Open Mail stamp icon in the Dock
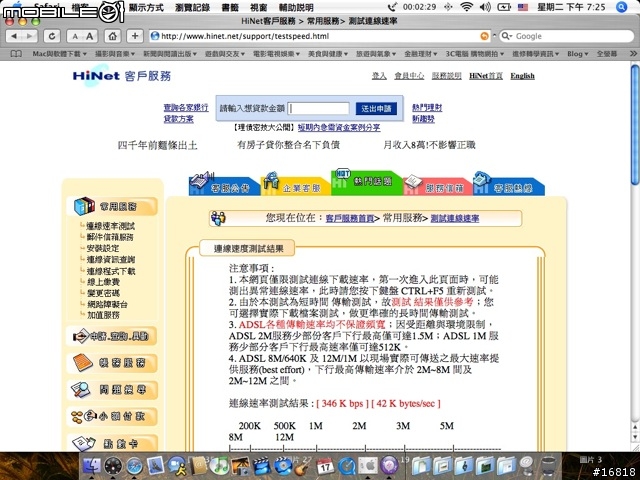Viewport: 640px width, 480px height. (x=156, y=465)
